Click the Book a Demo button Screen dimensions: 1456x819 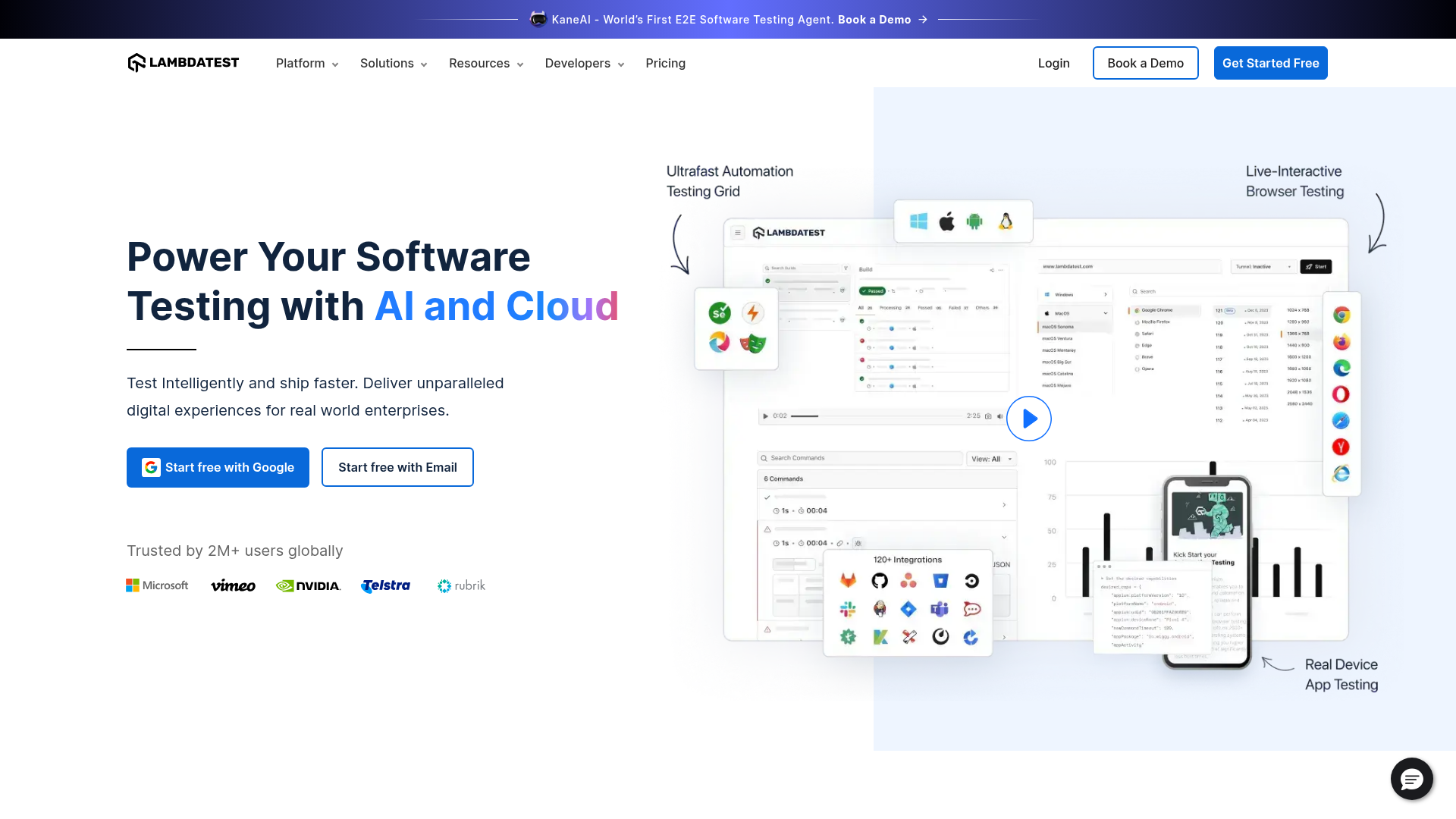coord(1146,63)
